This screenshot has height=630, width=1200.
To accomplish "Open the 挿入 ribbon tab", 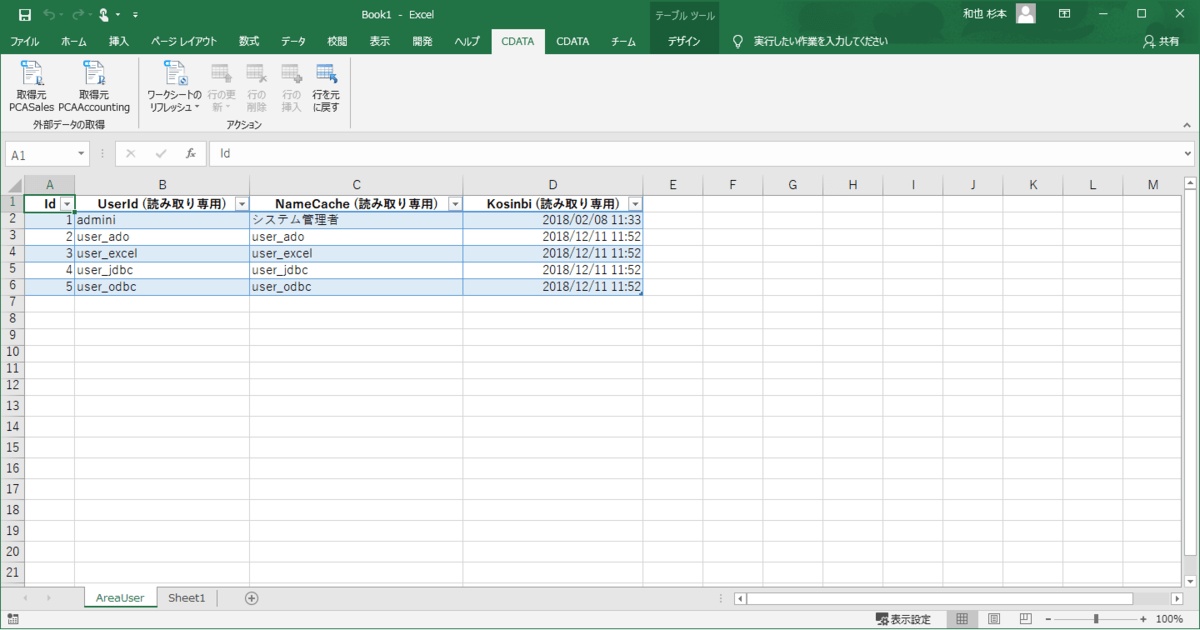I will pyautogui.click(x=119, y=42).
